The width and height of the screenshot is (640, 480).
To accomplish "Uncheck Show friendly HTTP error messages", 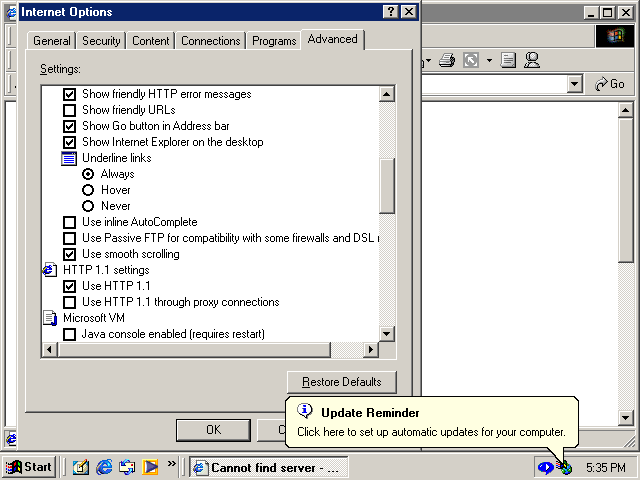I will point(69,94).
